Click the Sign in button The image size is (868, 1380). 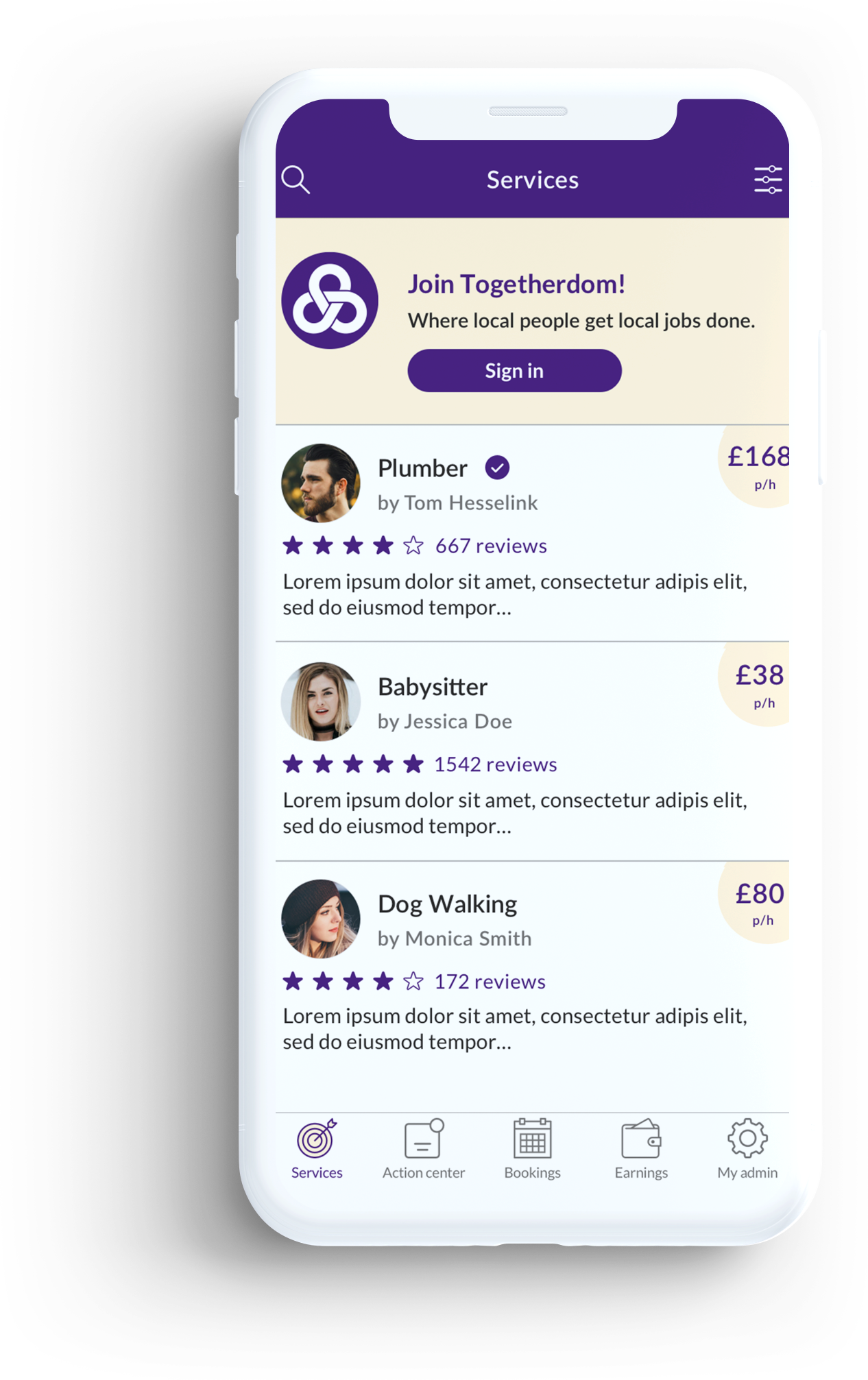(x=514, y=370)
